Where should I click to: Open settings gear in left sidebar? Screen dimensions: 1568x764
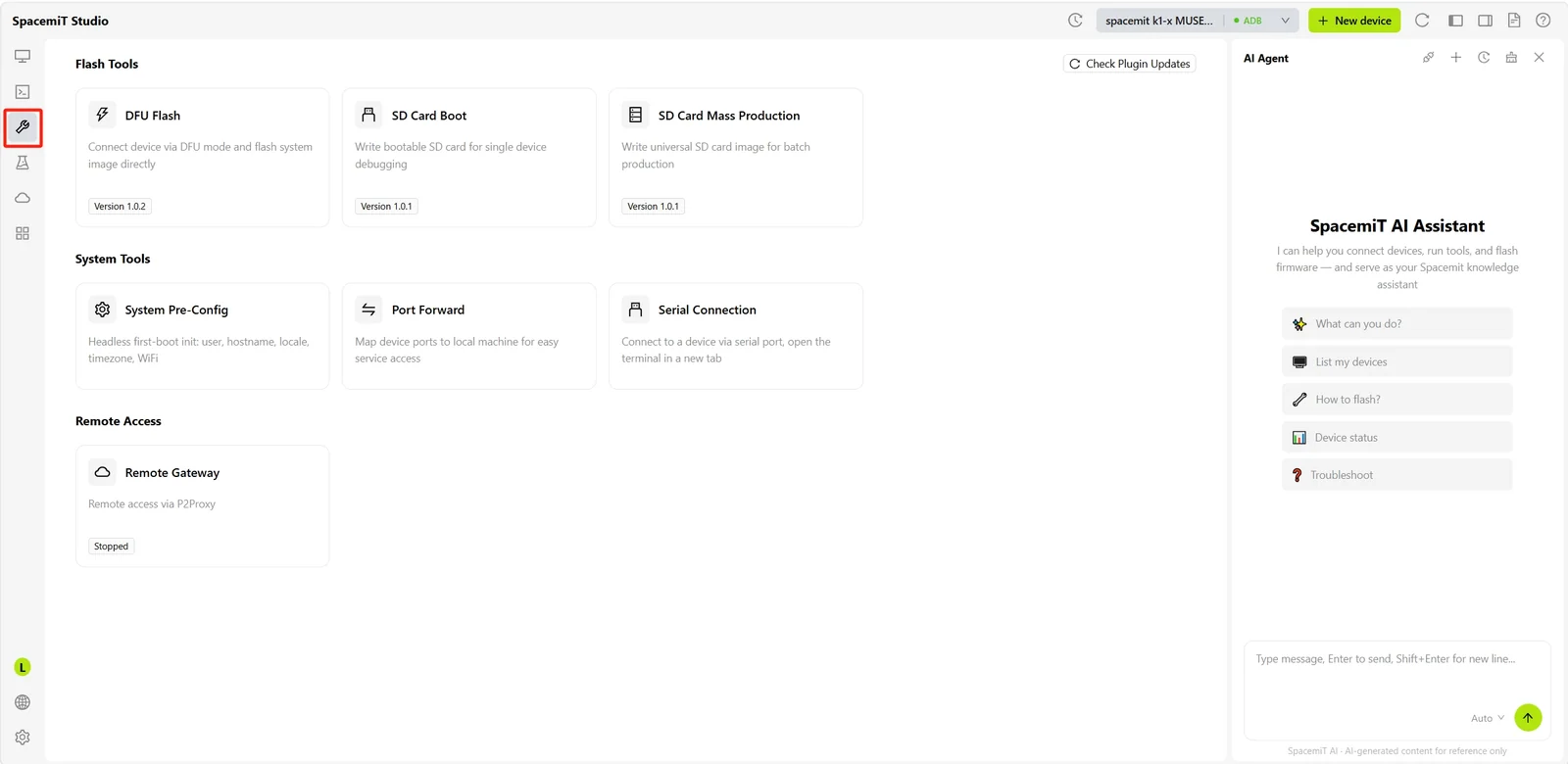[23, 738]
